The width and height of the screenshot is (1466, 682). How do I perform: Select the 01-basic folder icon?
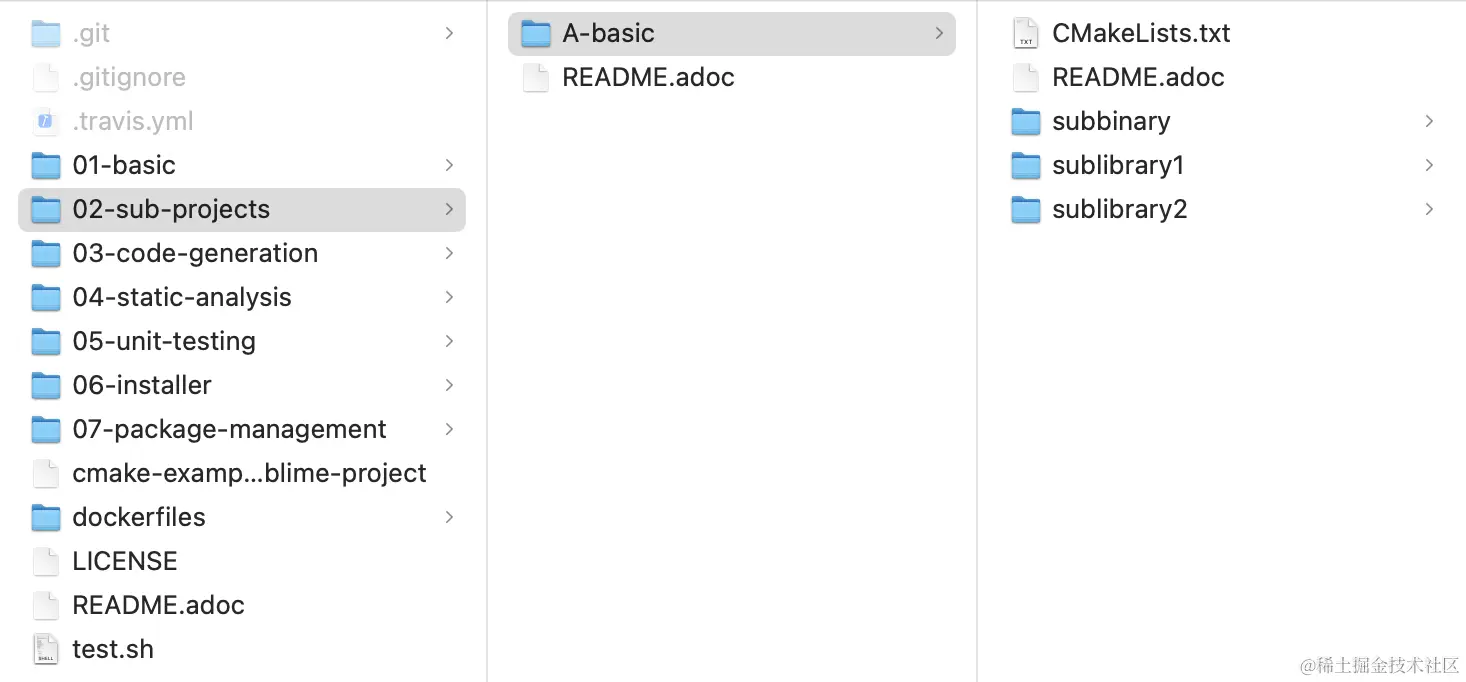[x=46, y=165]
